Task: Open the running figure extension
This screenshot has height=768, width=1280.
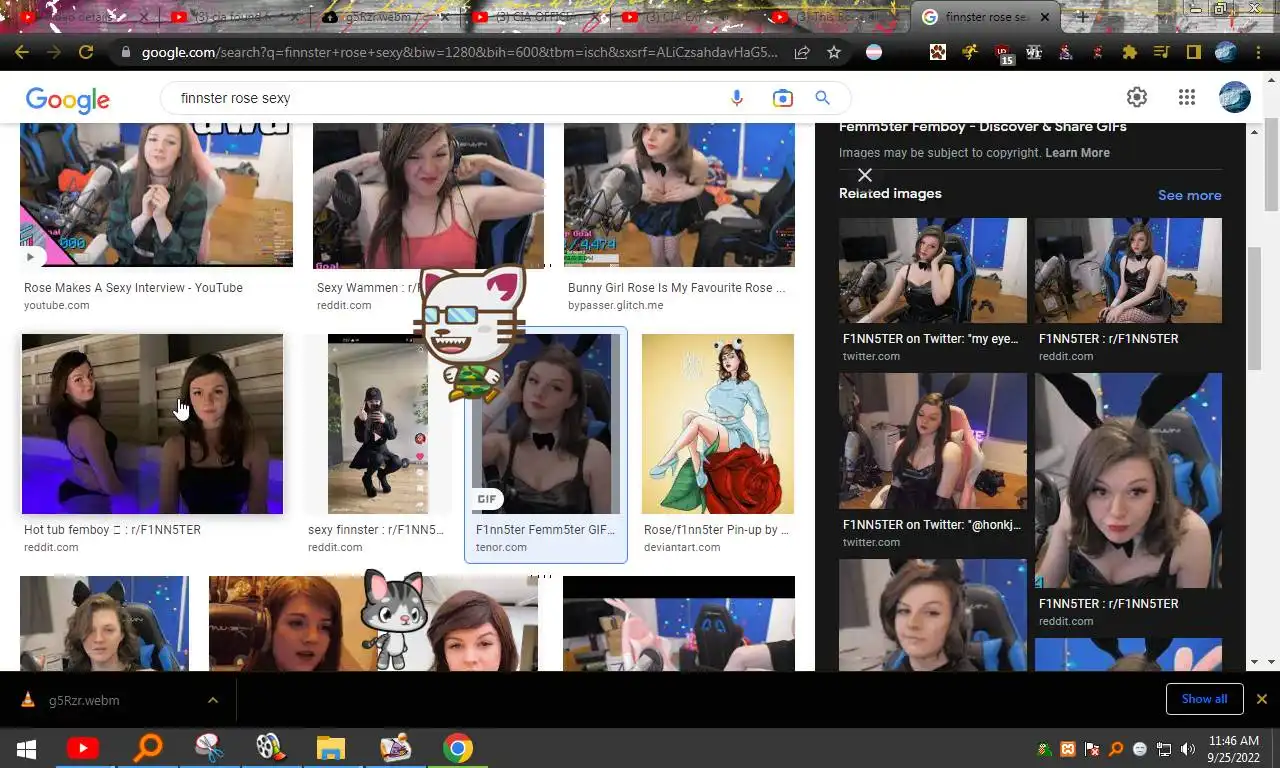Action: coord(969,52)
